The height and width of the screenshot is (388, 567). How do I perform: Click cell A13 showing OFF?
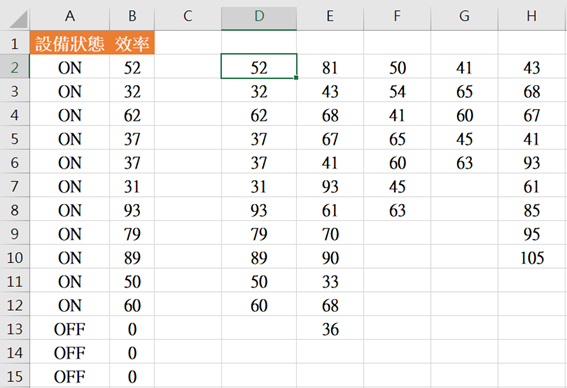[x=70, y=329]
